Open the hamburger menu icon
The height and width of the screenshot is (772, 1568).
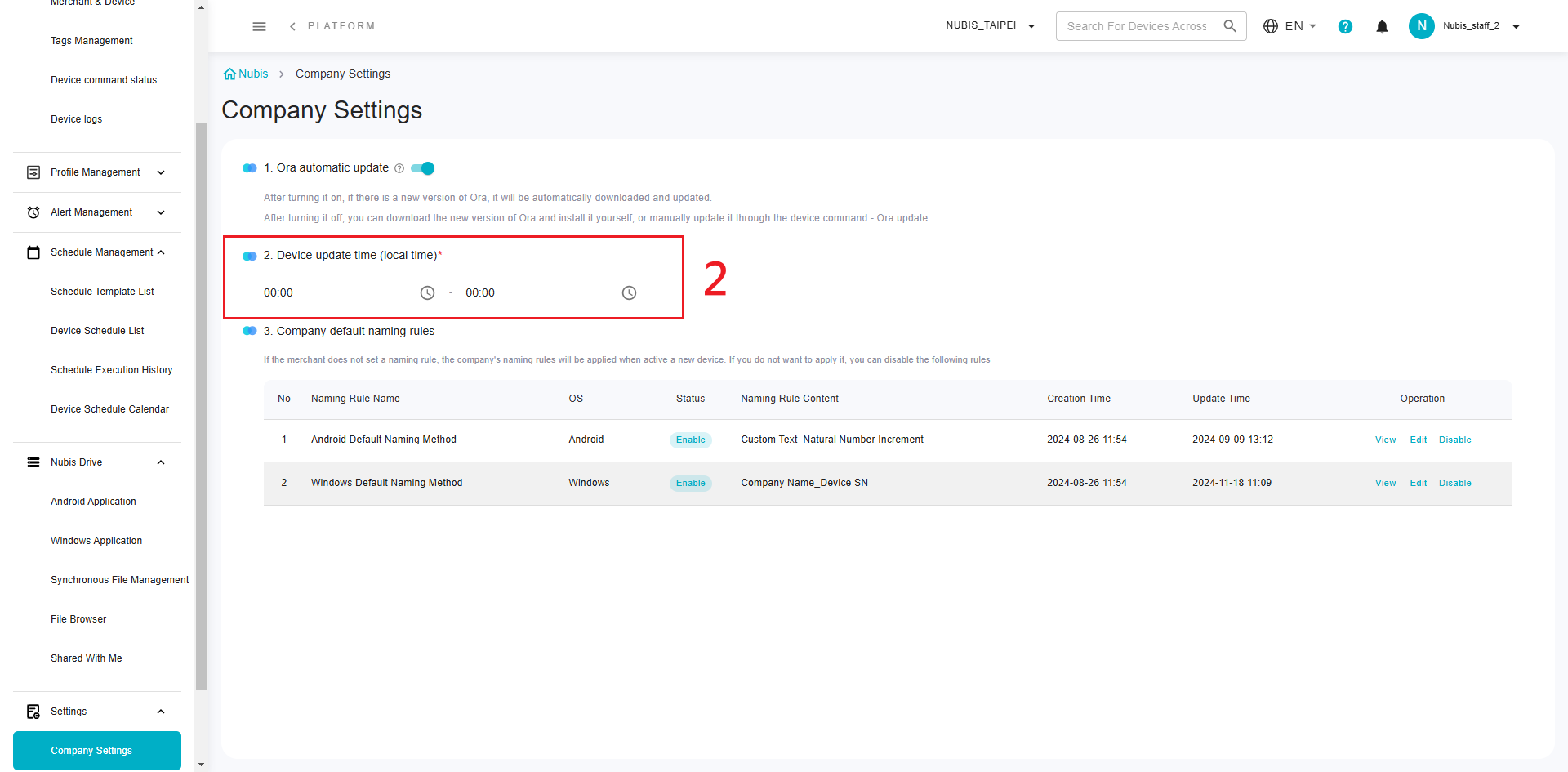pyautogui.click(x=259, y=26)
